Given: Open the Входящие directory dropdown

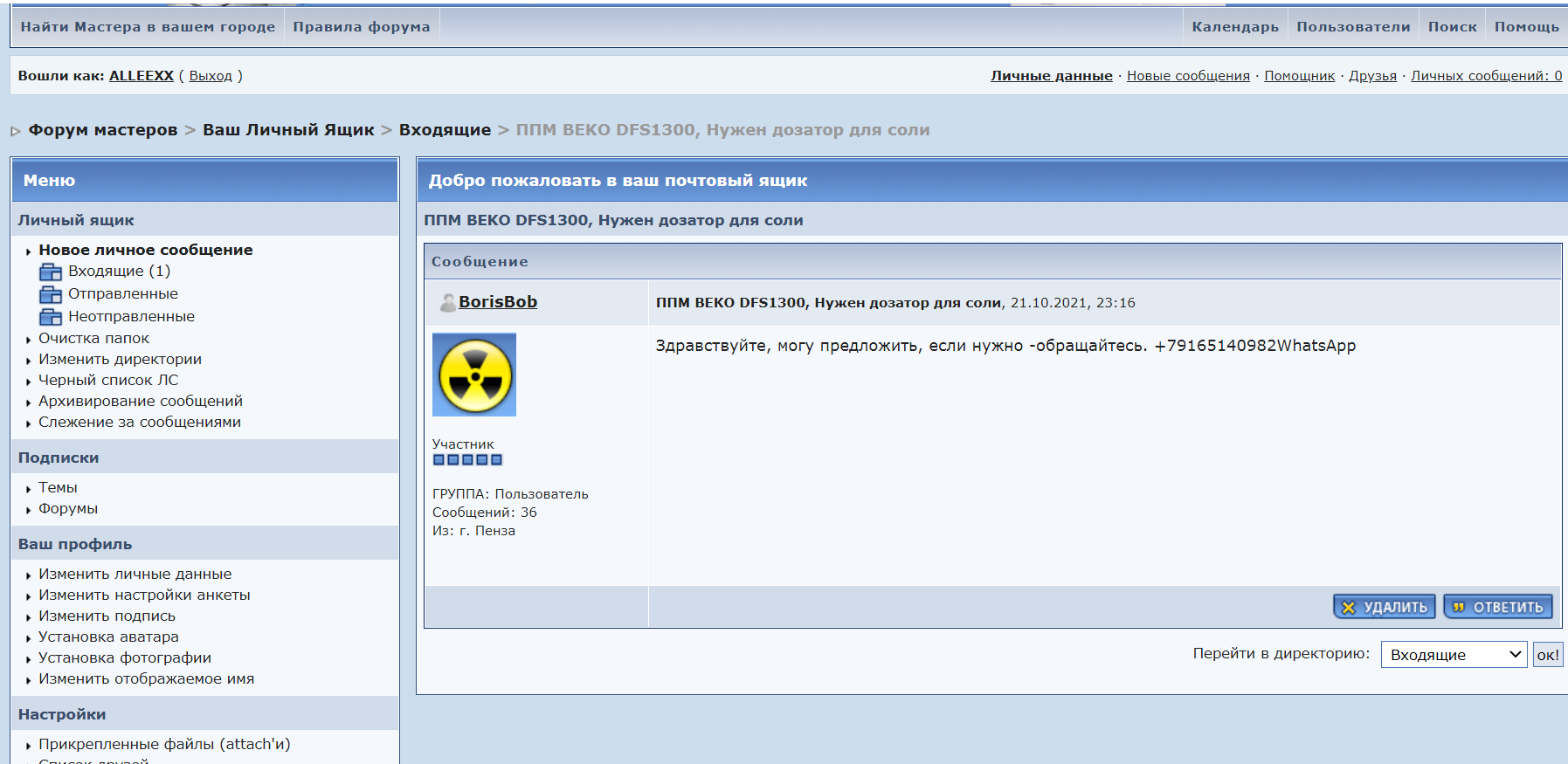Looking at the screenshot, I should tap(1453, 655).
